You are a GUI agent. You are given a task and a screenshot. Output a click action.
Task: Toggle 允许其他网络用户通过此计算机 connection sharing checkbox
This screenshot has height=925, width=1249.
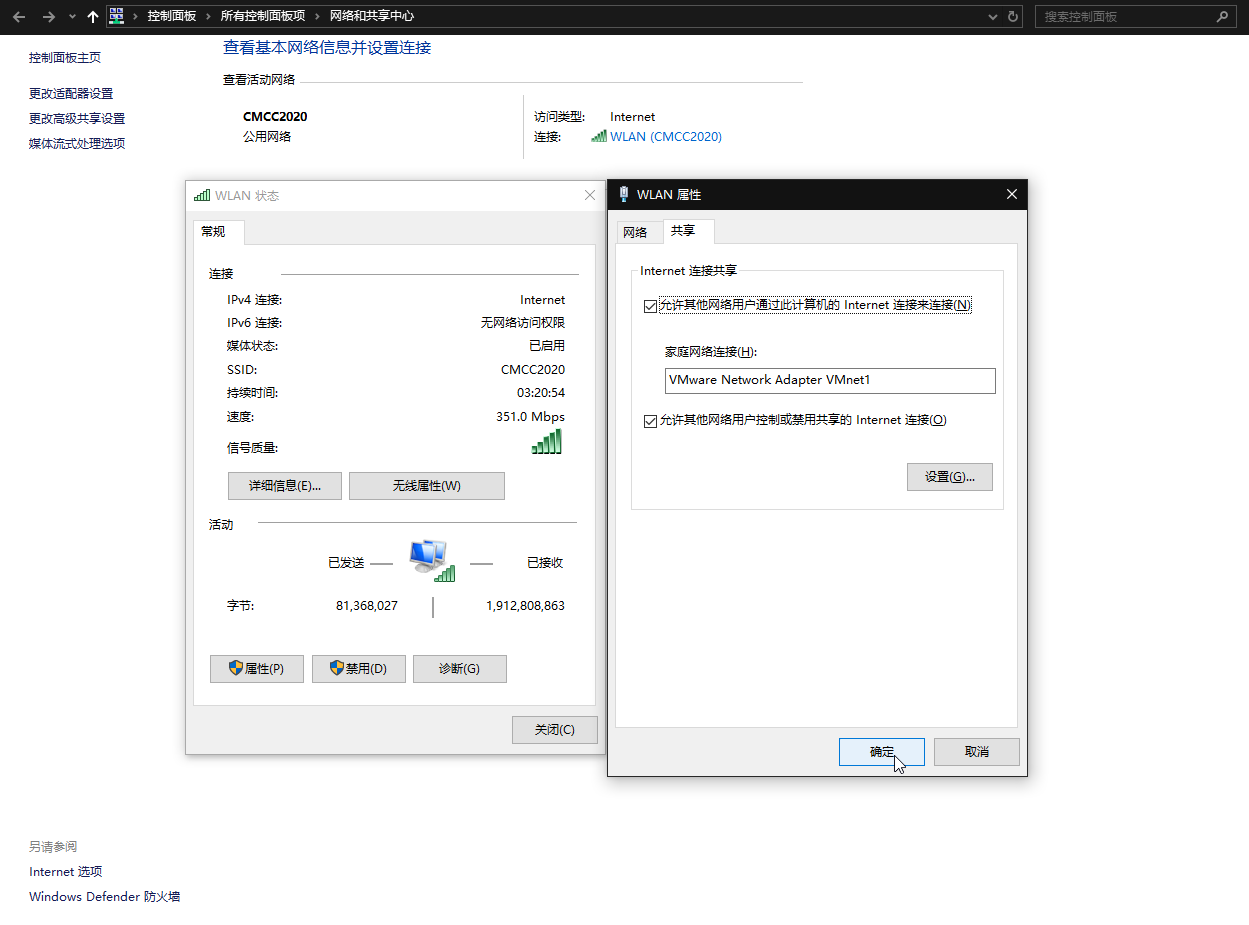[650, 305]
